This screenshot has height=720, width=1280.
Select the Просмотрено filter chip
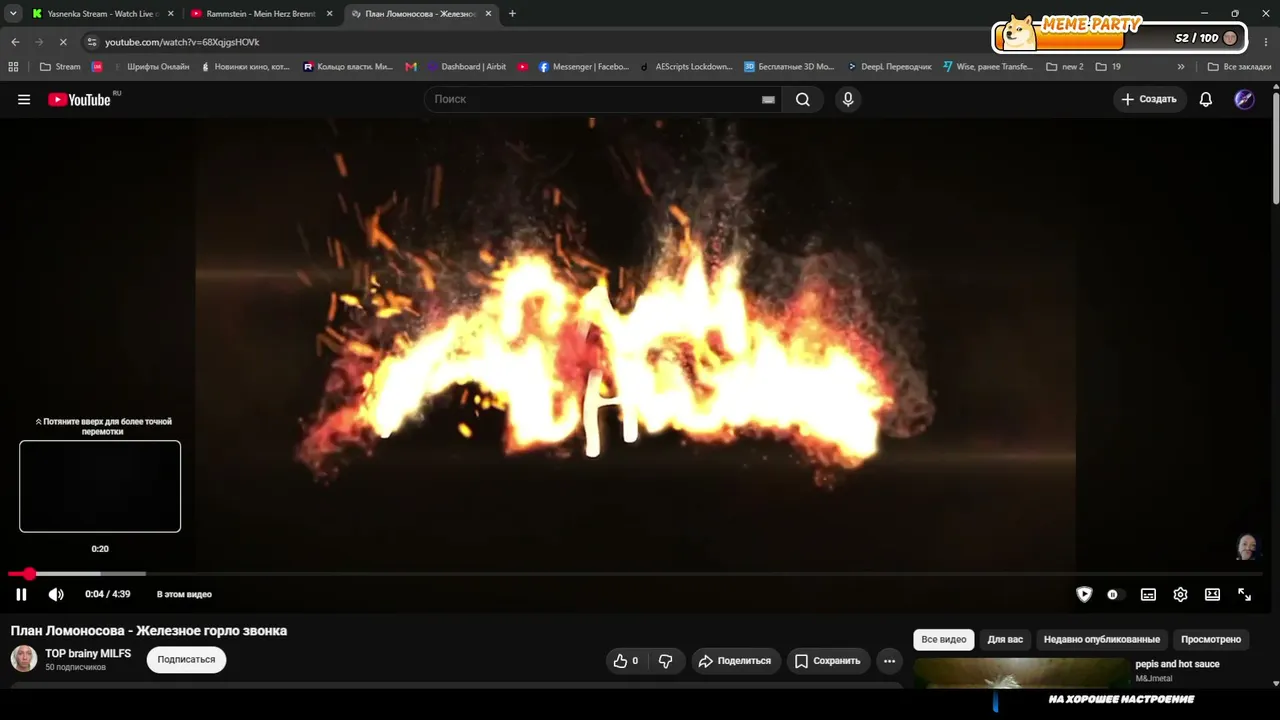pos(1211,640)
